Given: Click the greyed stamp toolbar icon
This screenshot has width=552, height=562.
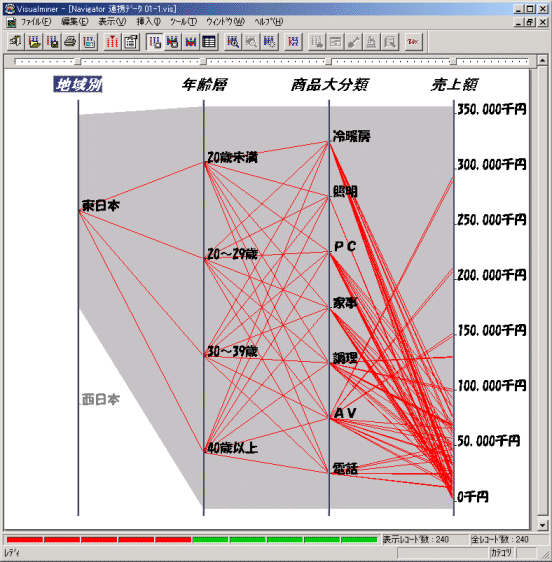Looking at the screenshot, I should click(x=372, y=42).
